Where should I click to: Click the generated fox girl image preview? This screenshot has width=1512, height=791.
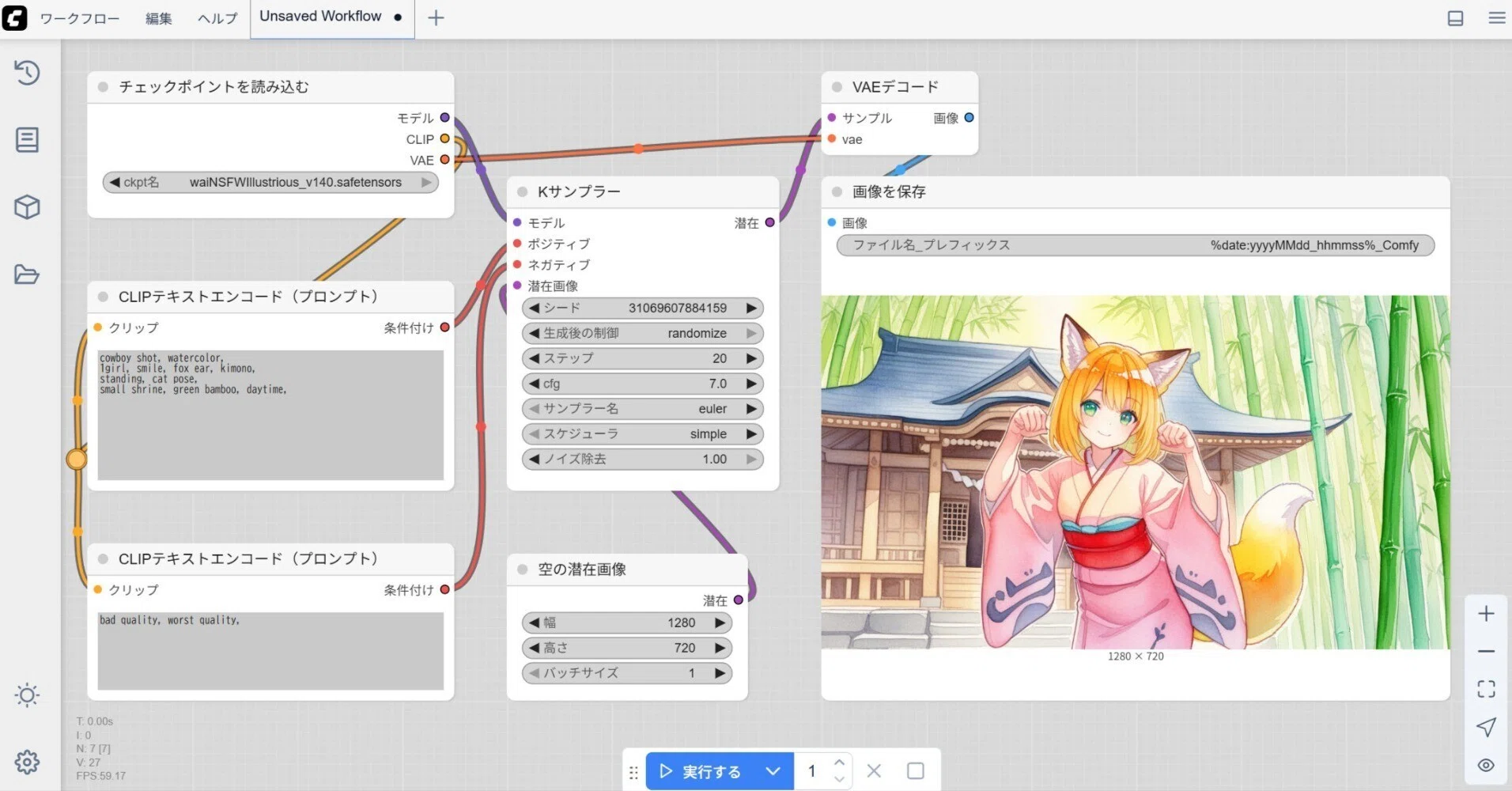point(1136,472)
